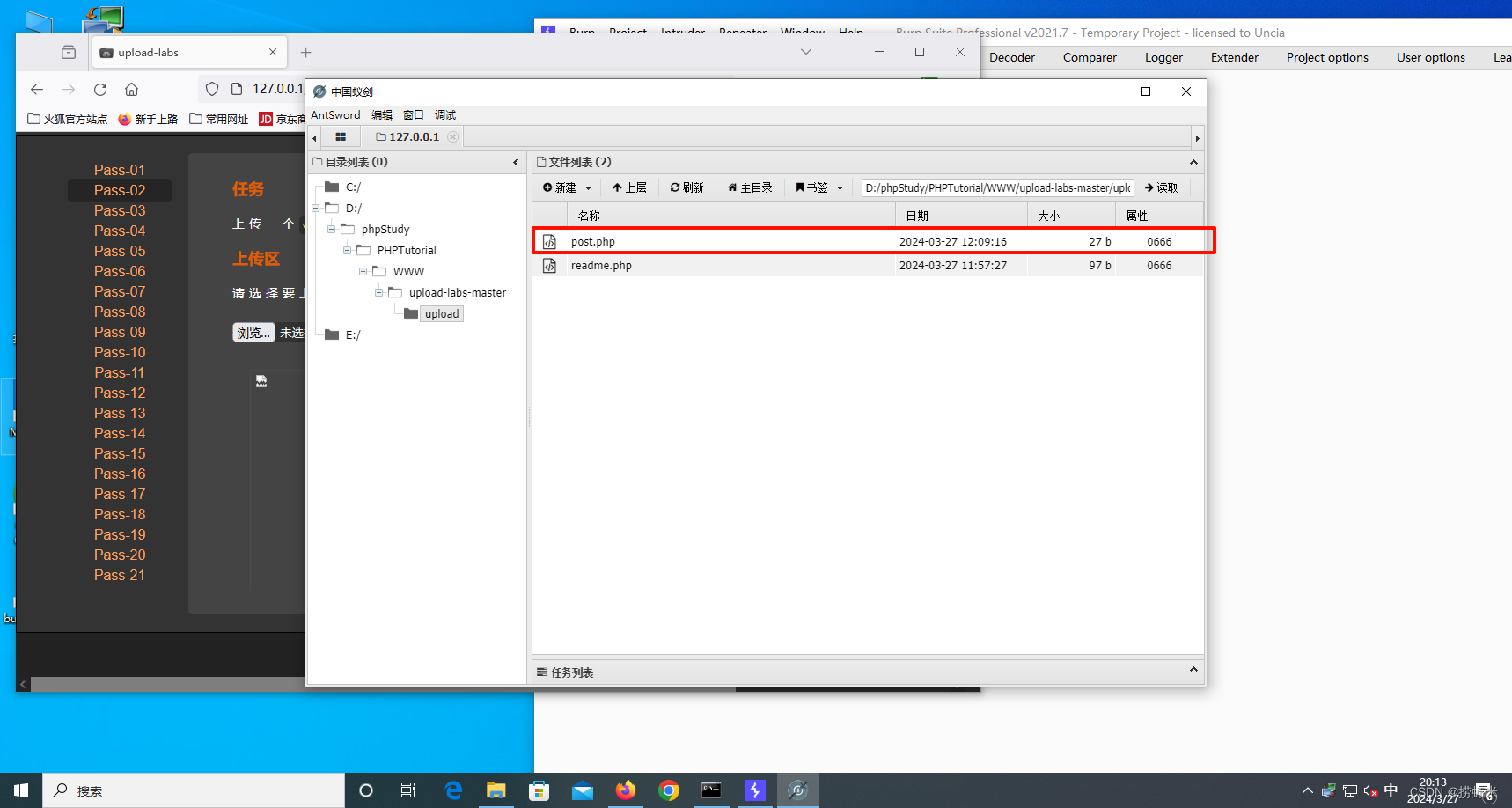The image size is (1512, 808).
Task: Sort files by the 大小 column
Action: point(1071,216)
